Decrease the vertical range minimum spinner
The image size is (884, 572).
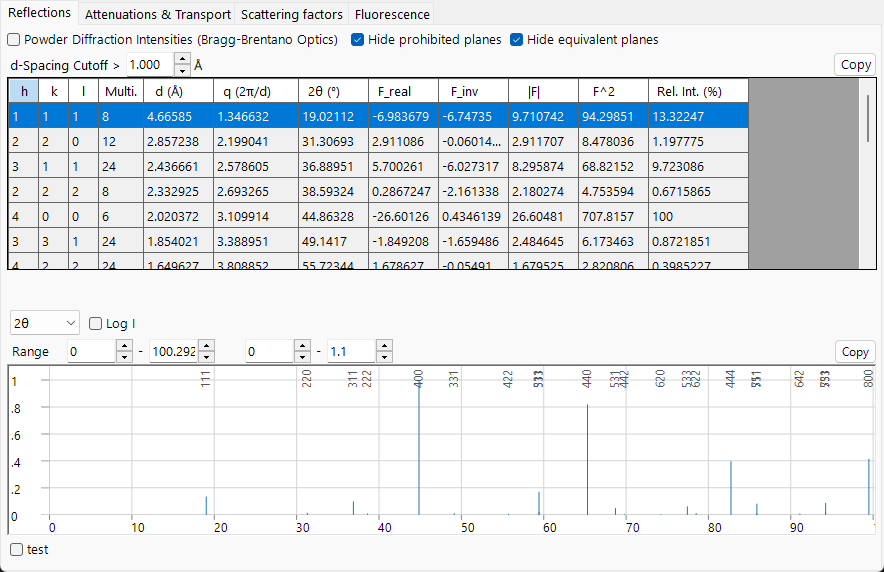[302, 357]
